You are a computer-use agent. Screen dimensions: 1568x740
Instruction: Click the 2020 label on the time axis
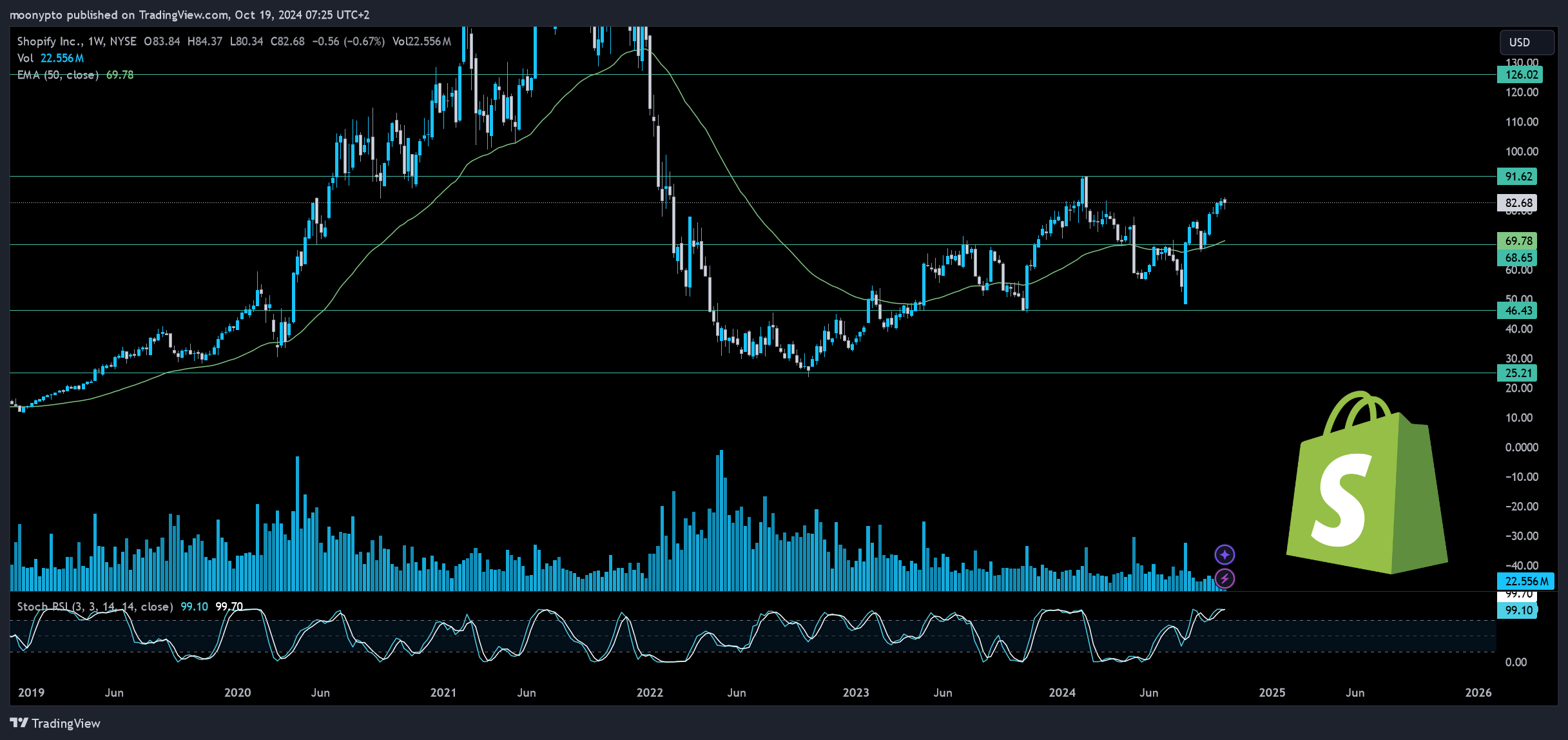pyautogui.click(x=237, y=692)
